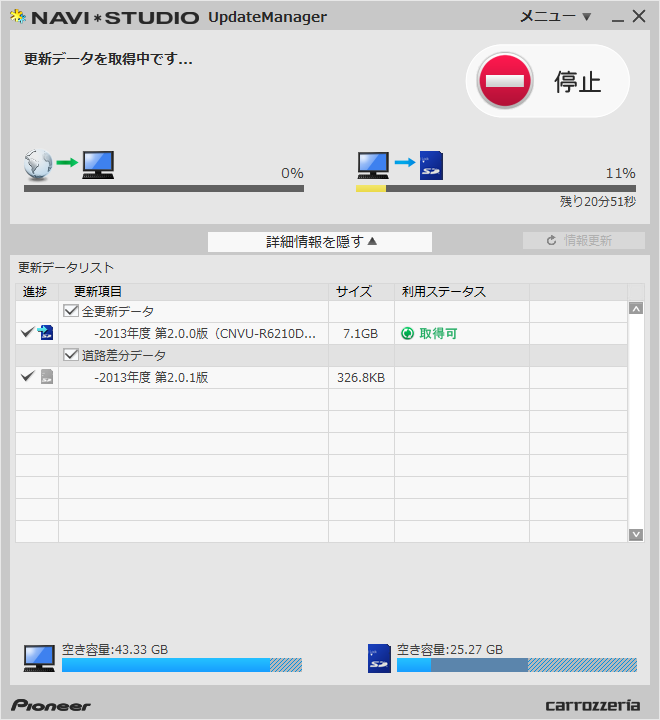This screenshot has width=660, height=720.
Task: Open the メニュー dropdown menu
Action: click(556, 17)
